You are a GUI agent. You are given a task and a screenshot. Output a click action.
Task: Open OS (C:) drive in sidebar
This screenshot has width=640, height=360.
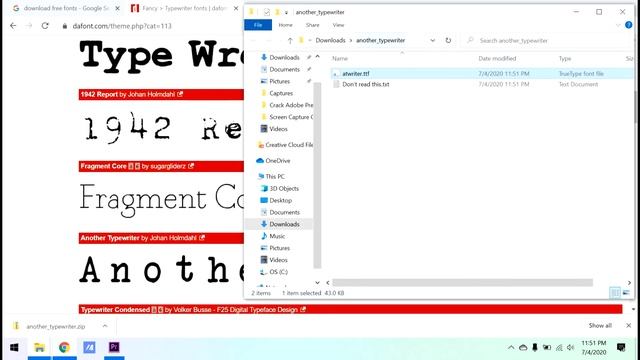pyautogui.click(x=278, y=271)
